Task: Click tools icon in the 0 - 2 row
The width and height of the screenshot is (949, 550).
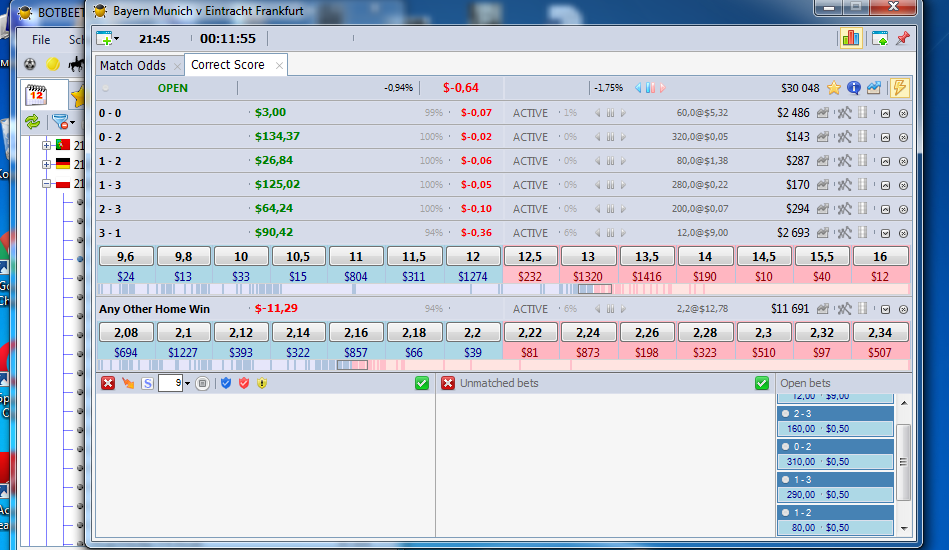Action: point(844,137)
